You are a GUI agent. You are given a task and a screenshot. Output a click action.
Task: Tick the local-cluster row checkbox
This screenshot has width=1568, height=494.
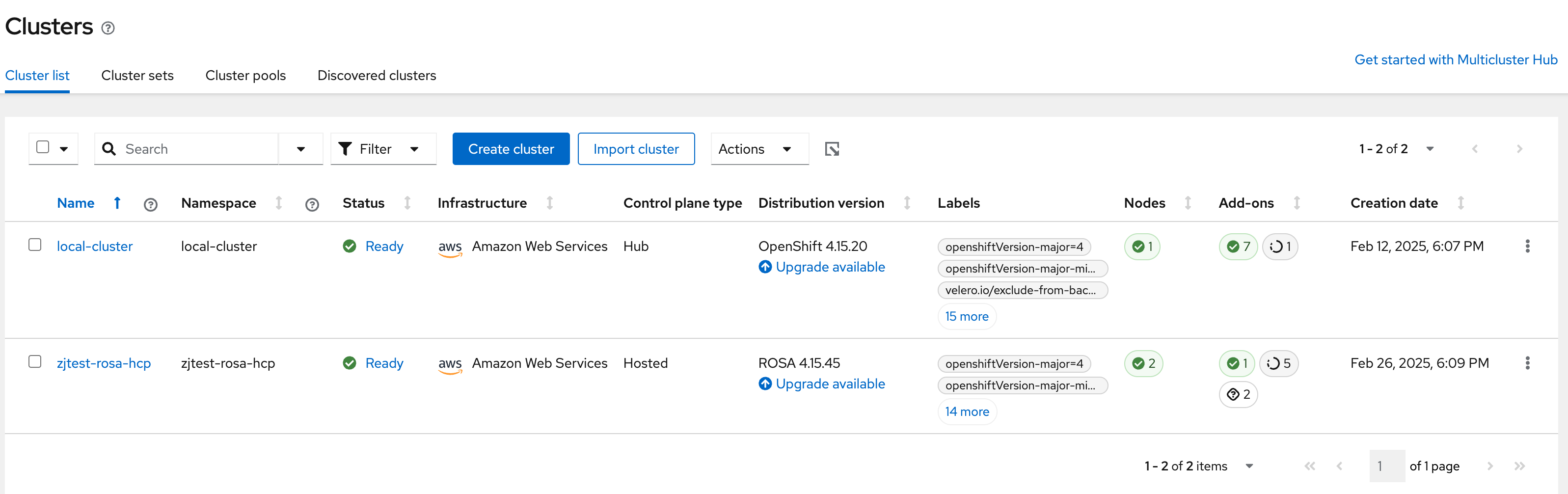(35, 245)
